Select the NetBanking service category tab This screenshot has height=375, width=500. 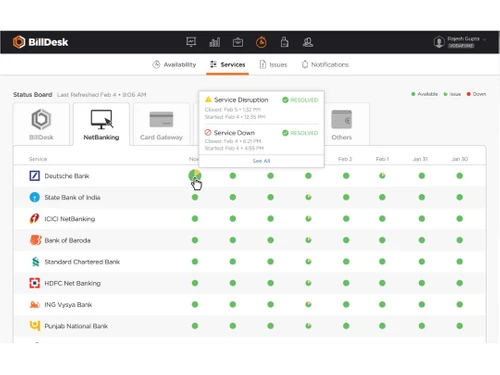(101, 124)
